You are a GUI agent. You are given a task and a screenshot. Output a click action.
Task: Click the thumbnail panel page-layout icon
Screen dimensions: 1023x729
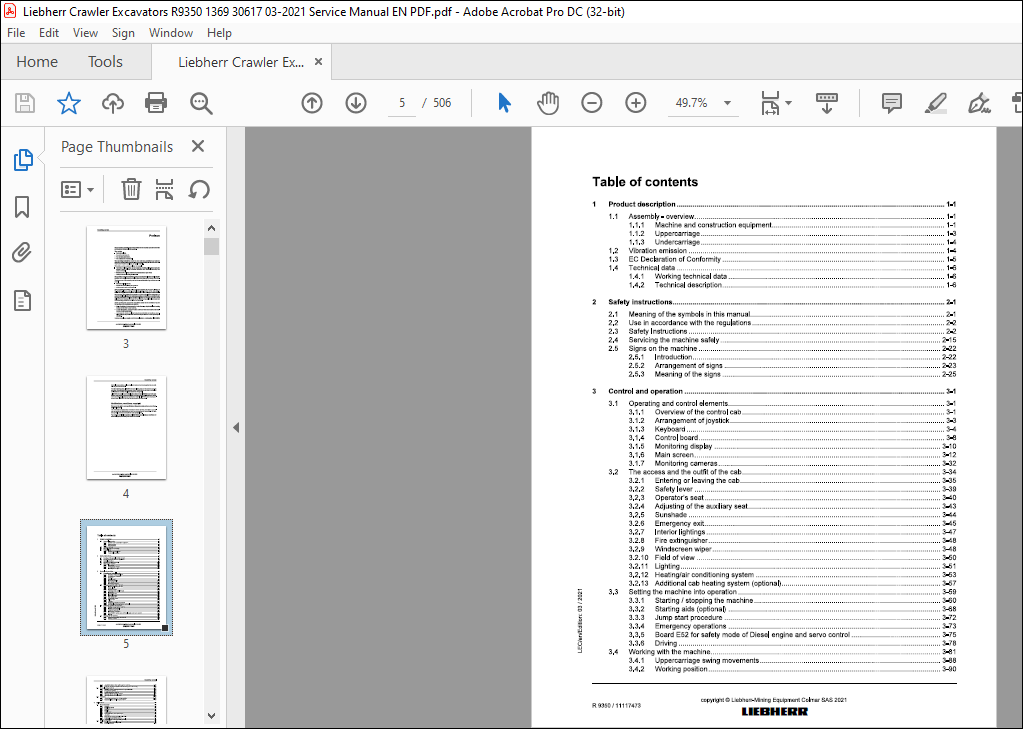pyautogui.click(x=164, y=190)
